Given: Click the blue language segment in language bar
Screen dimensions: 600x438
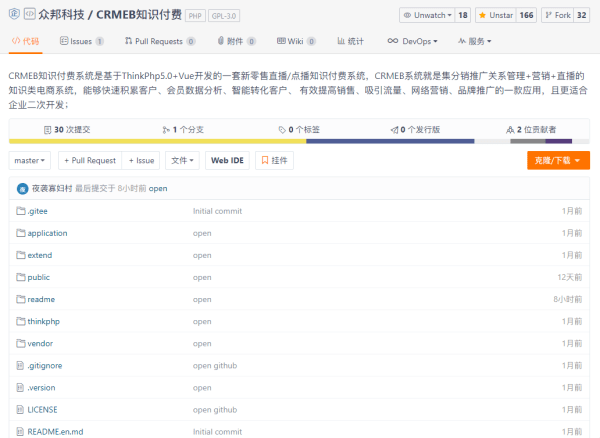Looking at the screenshot, I should (390, 141).
